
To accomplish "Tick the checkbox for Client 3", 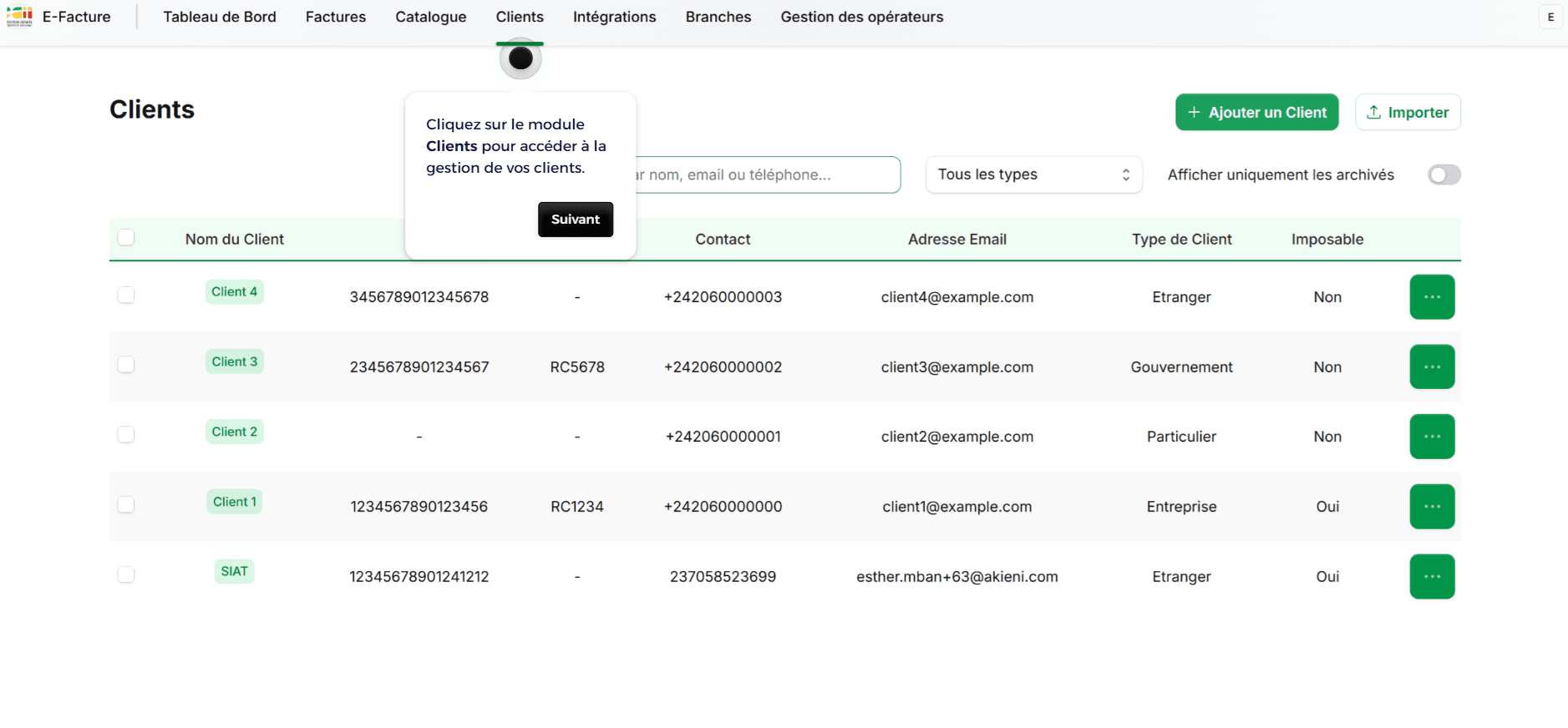I will (126, 365).
